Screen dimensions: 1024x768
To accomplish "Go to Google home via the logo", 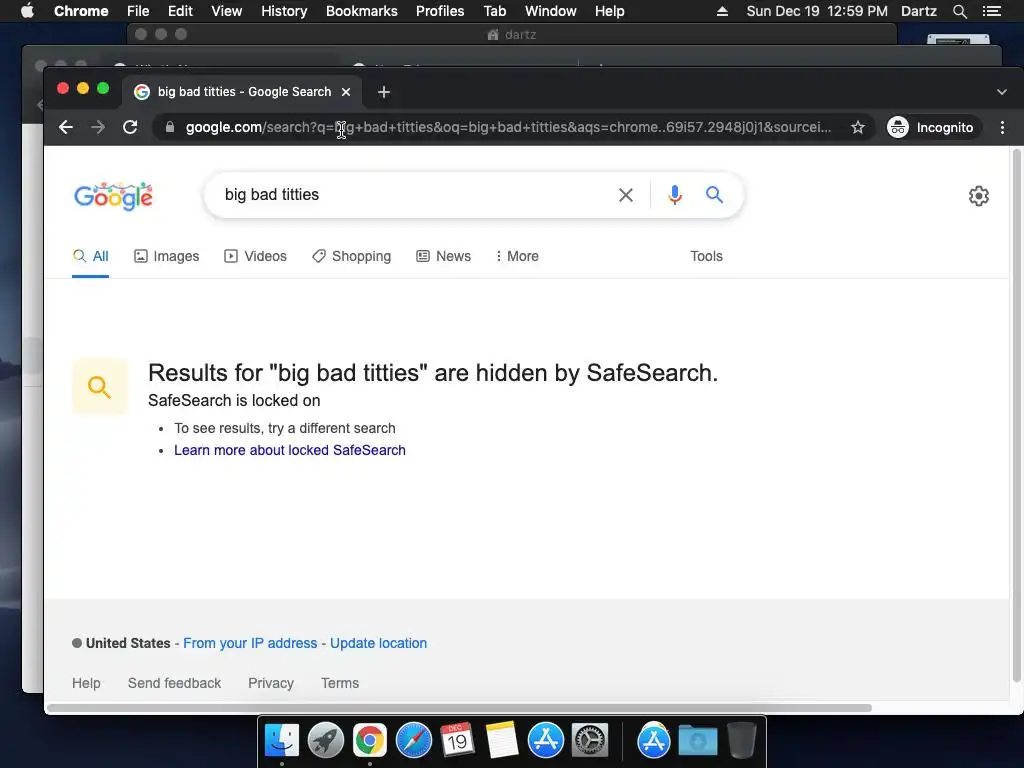I will [x=114, y=196].
